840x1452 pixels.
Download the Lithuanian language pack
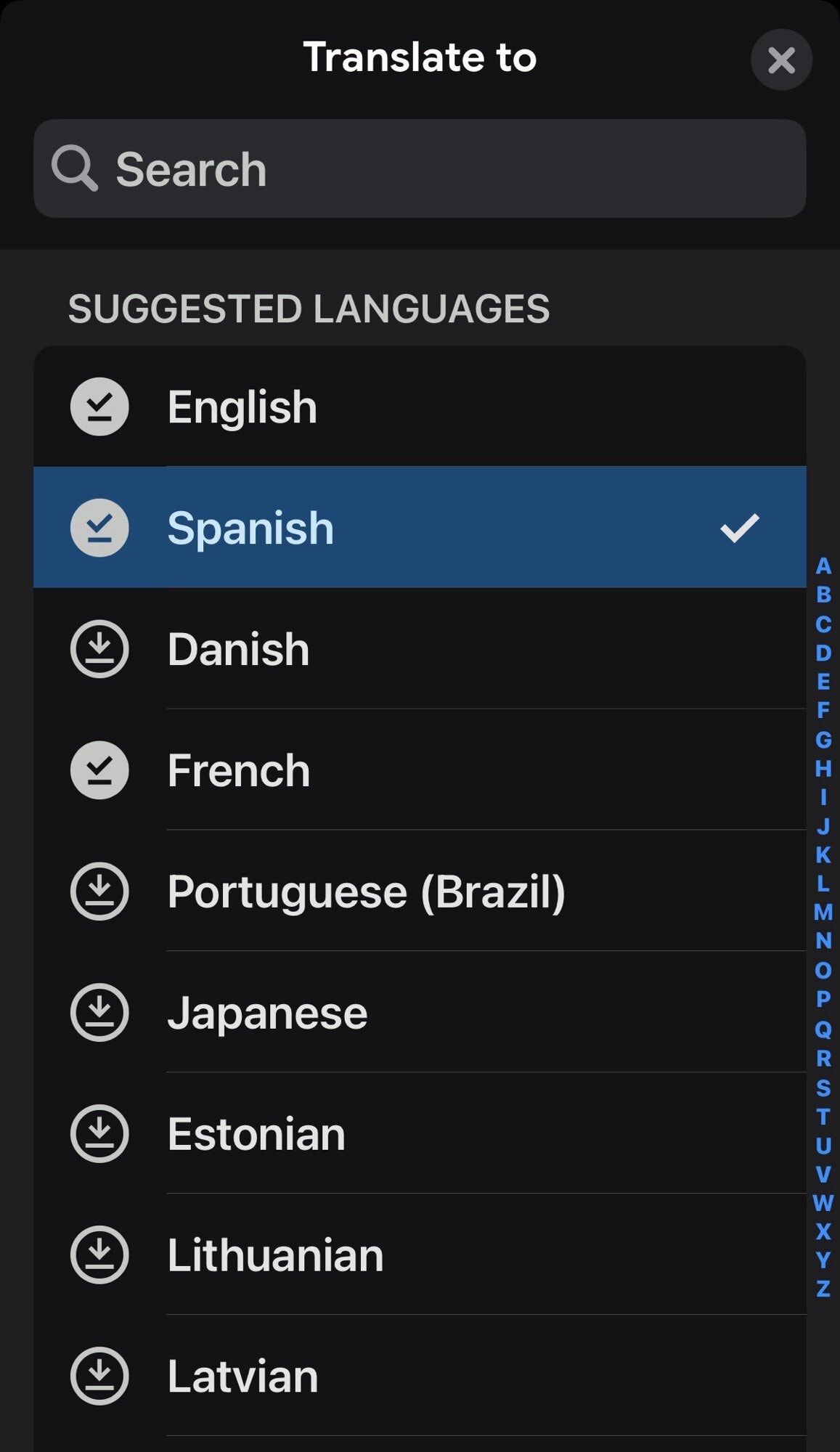tap(99, 1255)
